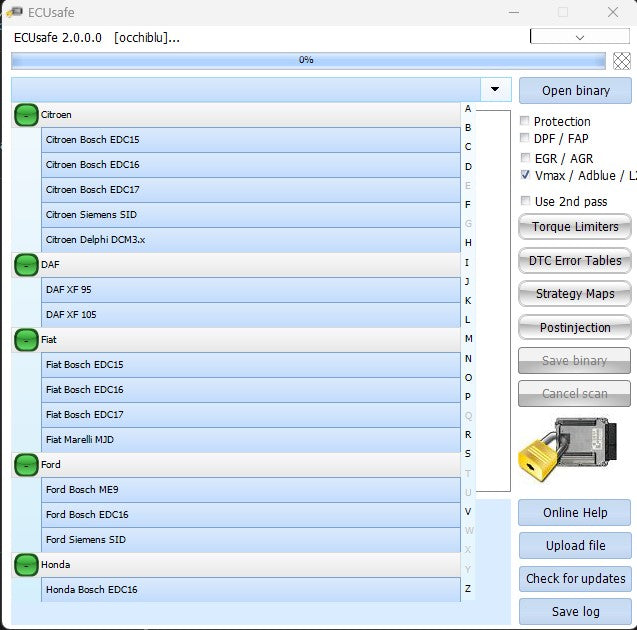Click the Upload file button
637x630 pixels.
(x=575, y=546)
